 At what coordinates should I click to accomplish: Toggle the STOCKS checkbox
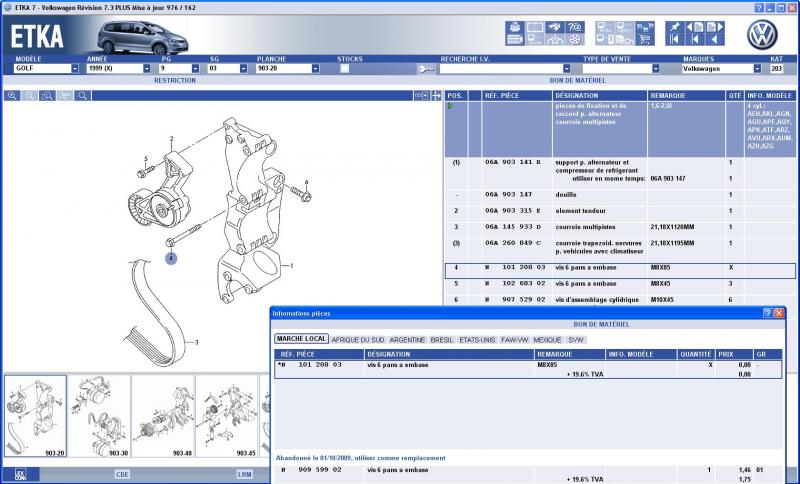[345, 68]
